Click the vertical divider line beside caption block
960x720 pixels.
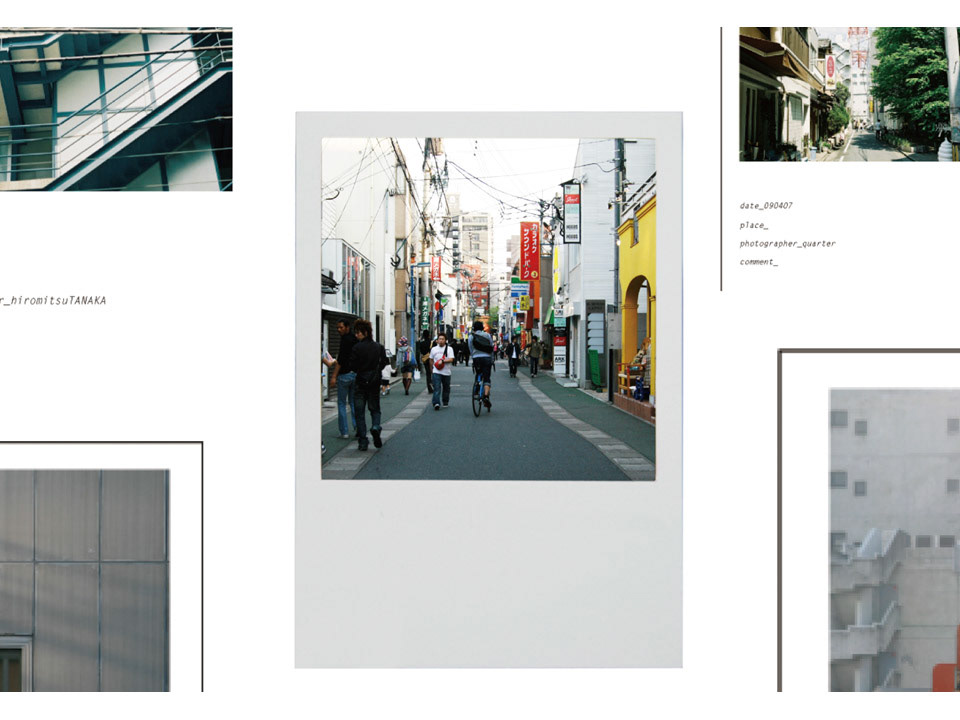click(721, 159)
